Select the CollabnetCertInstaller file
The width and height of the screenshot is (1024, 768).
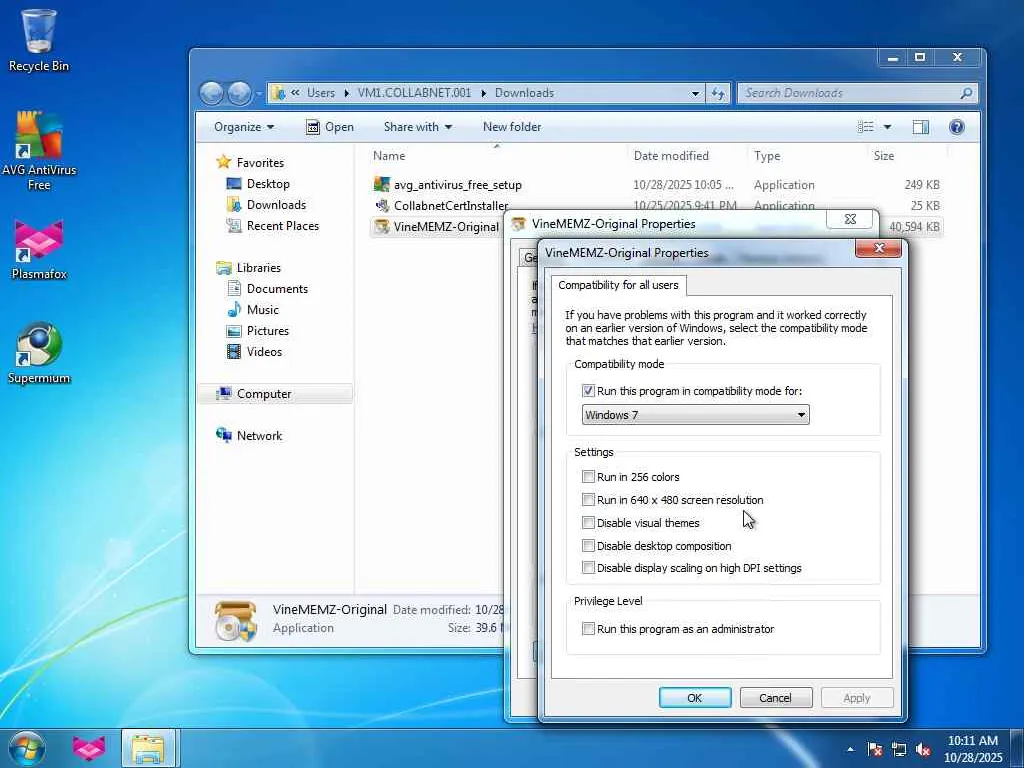(x=451, y=206)
